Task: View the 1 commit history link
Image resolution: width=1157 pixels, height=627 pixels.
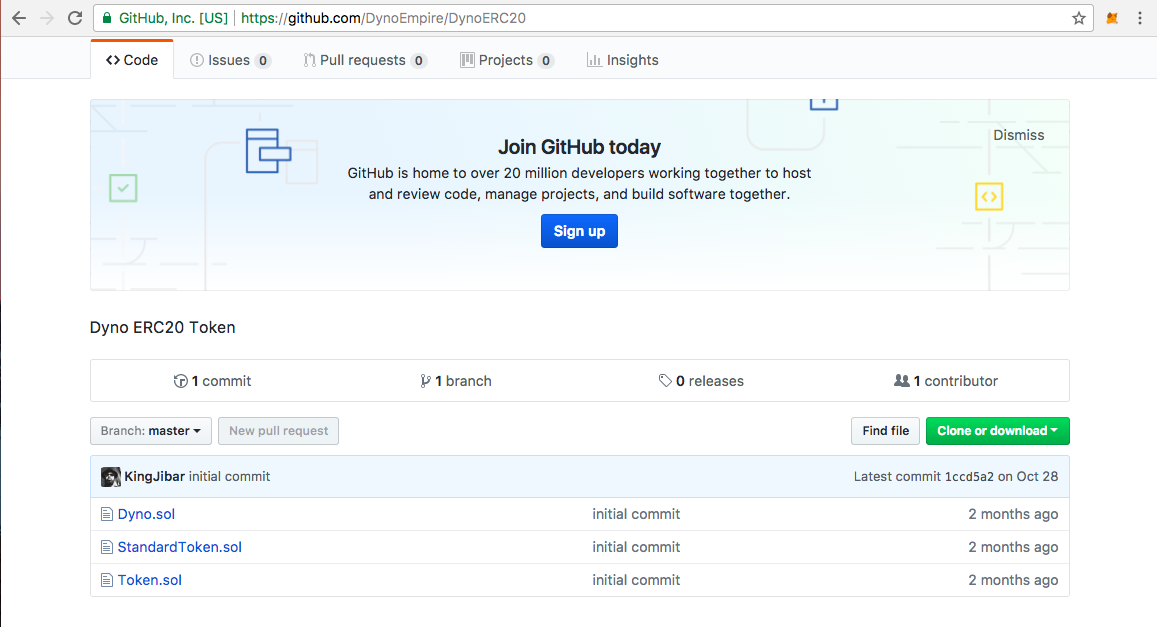Action: point(213,381)
